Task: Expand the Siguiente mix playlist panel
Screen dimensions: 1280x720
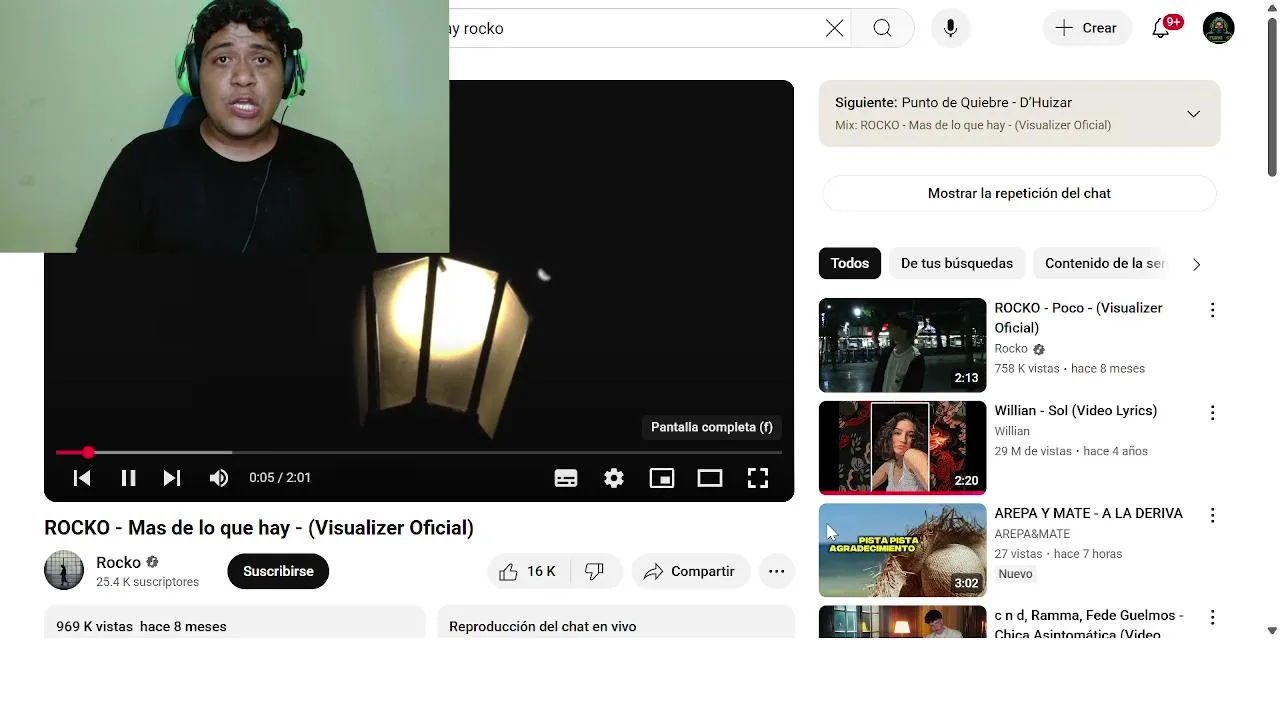Action: click(x=1193, y=114)
